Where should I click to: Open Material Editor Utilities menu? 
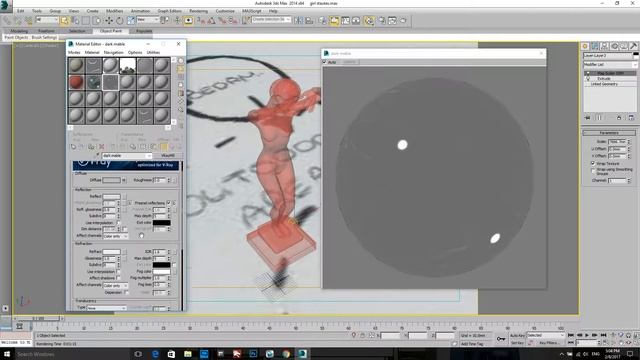click(153, 52)
